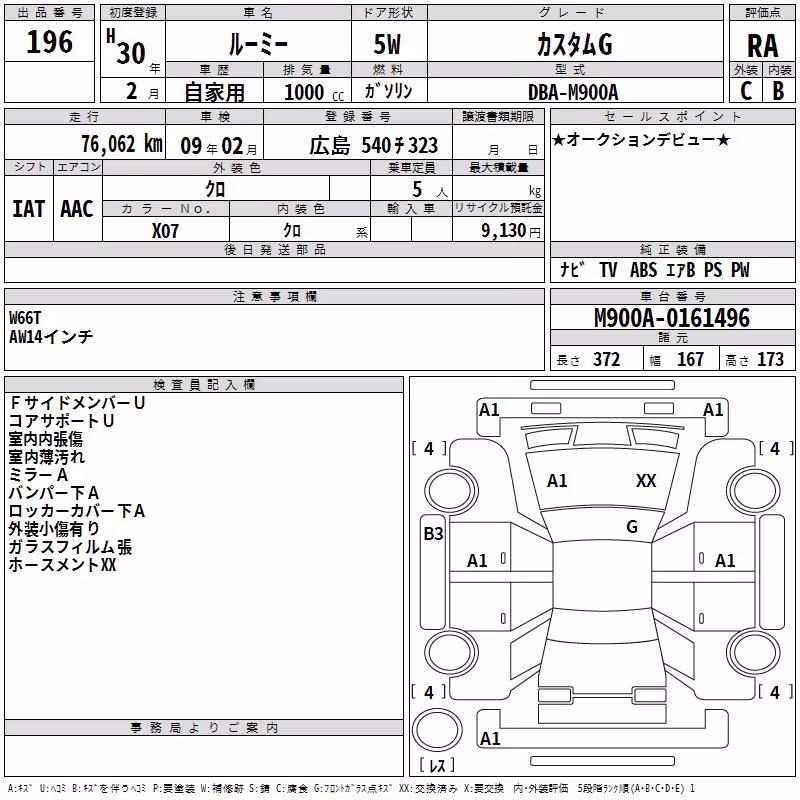Select the G mark on the windshield

pos(632,527)
